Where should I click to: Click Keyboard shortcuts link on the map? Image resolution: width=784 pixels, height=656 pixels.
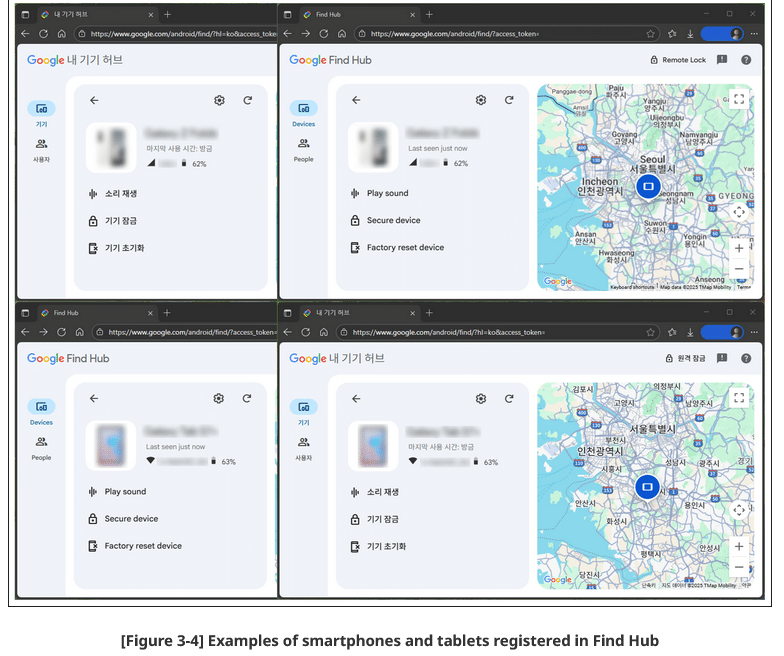click(632, 287)
